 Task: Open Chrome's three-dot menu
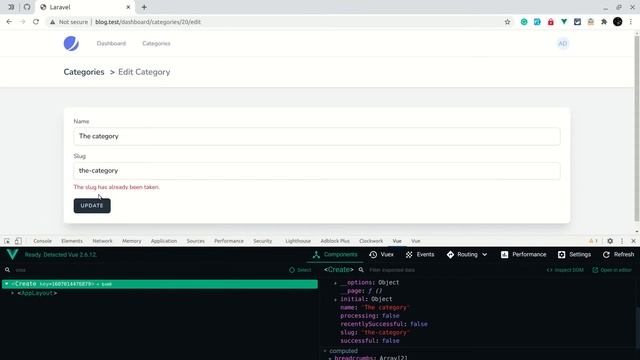631,22
